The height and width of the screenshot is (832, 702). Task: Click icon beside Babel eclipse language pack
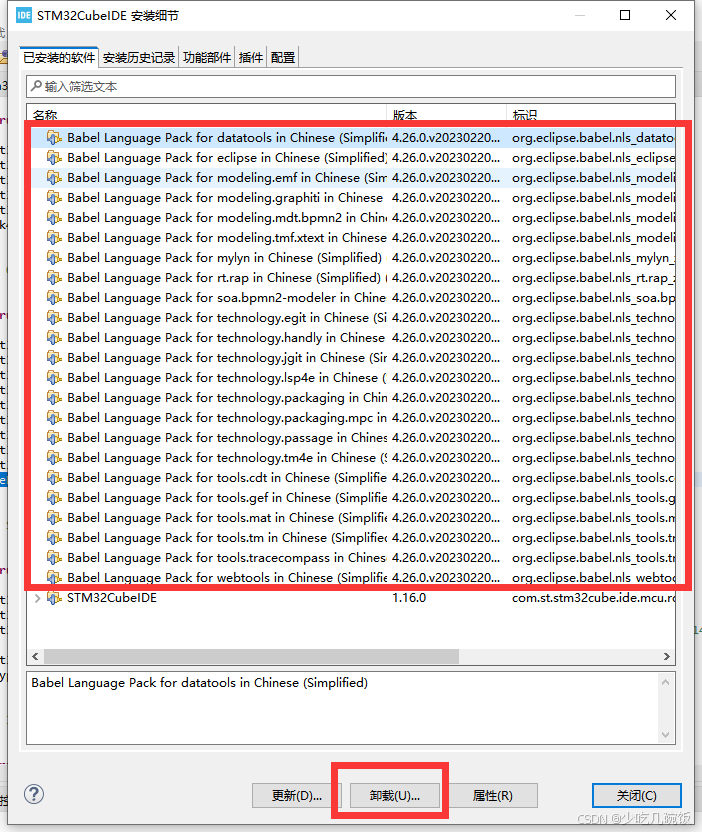[54, 158]
